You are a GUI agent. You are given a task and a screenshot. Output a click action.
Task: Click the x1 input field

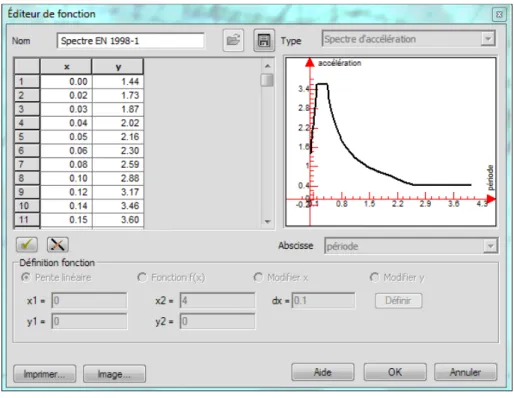point(89,301)
